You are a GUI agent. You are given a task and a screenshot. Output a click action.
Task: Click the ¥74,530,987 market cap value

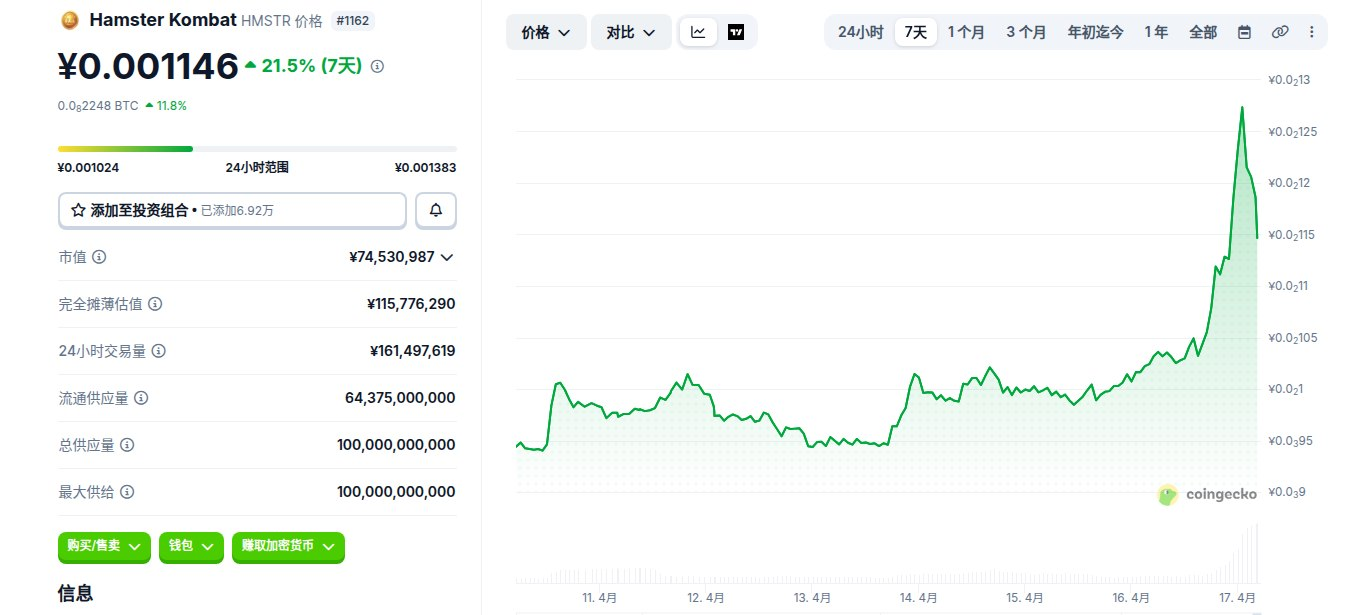tap(392, 257)
